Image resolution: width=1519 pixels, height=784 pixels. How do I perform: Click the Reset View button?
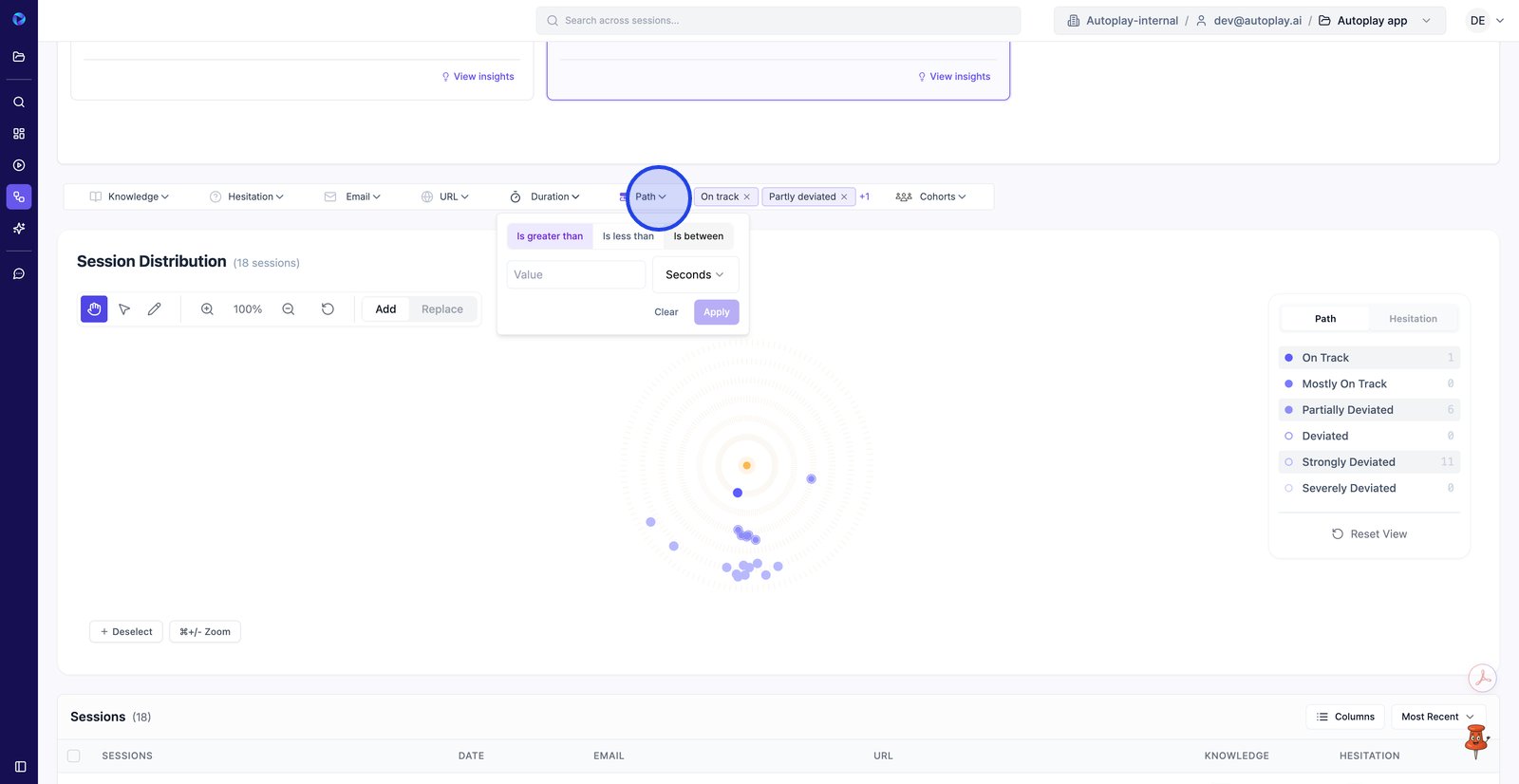click(x=1369, y=534)
